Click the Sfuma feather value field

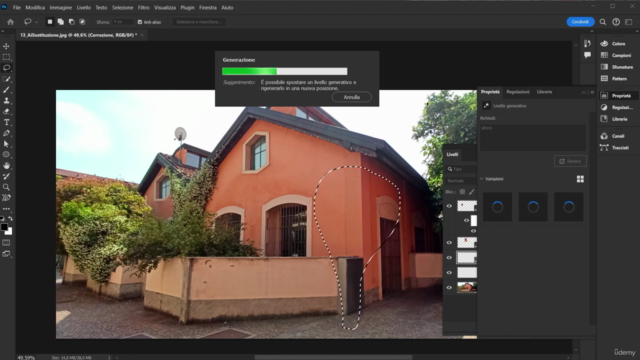pyautogui.click(x=123, y=22)
